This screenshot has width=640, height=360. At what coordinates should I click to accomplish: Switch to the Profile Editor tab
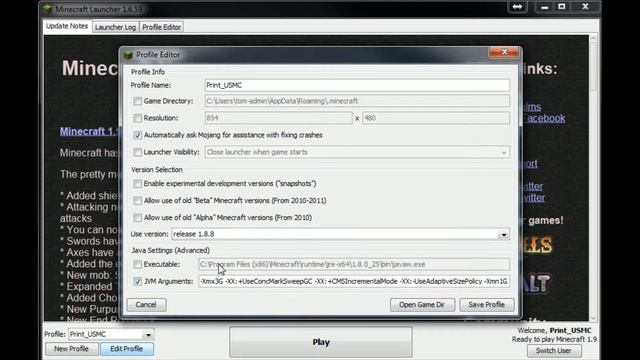pos(162,27)
